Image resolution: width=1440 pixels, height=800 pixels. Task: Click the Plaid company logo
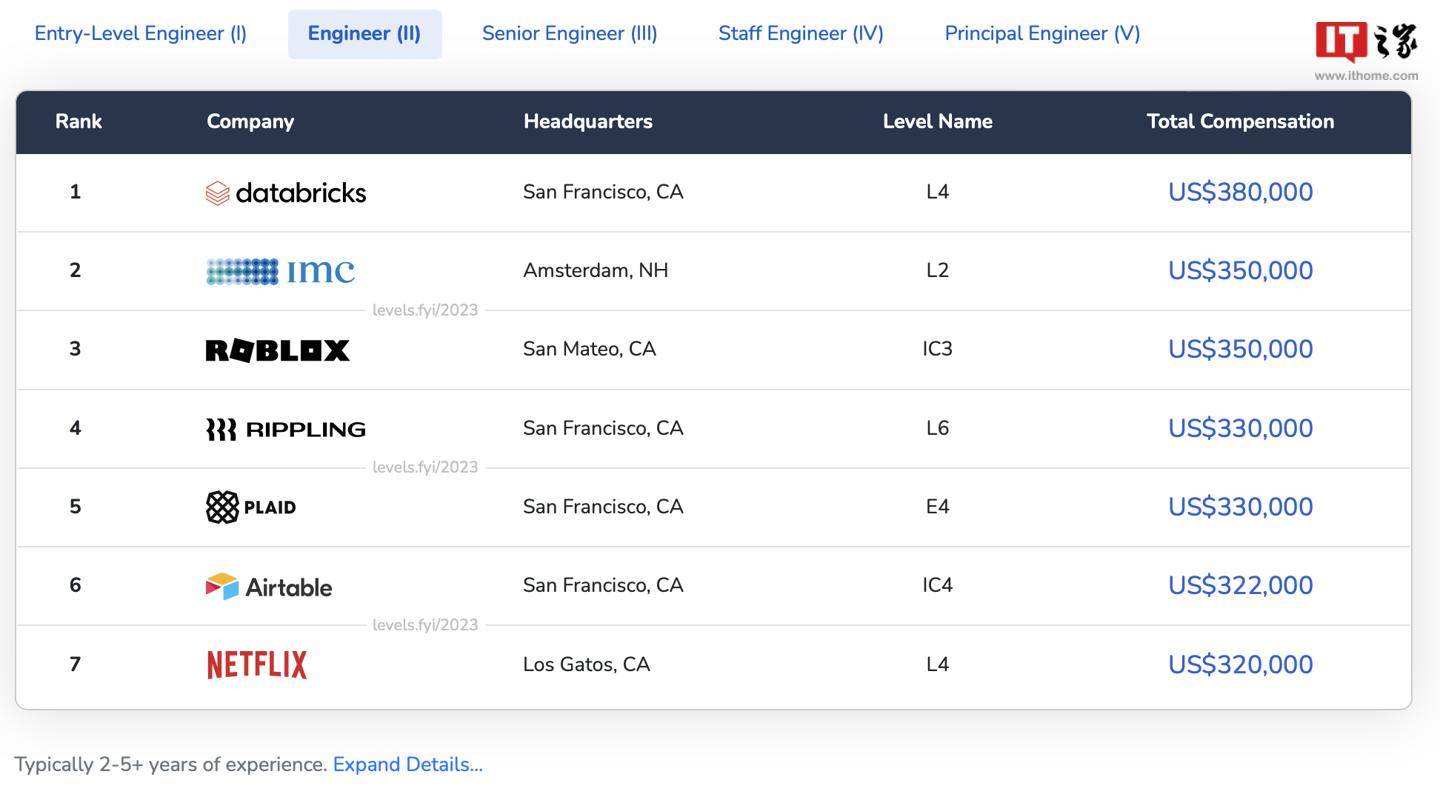251,507
